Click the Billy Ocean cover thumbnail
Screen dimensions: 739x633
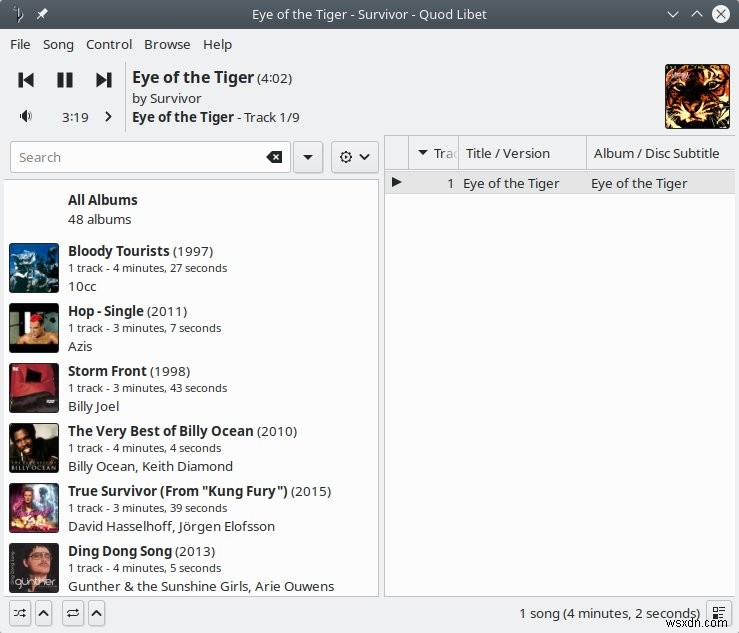click(34, 448)
